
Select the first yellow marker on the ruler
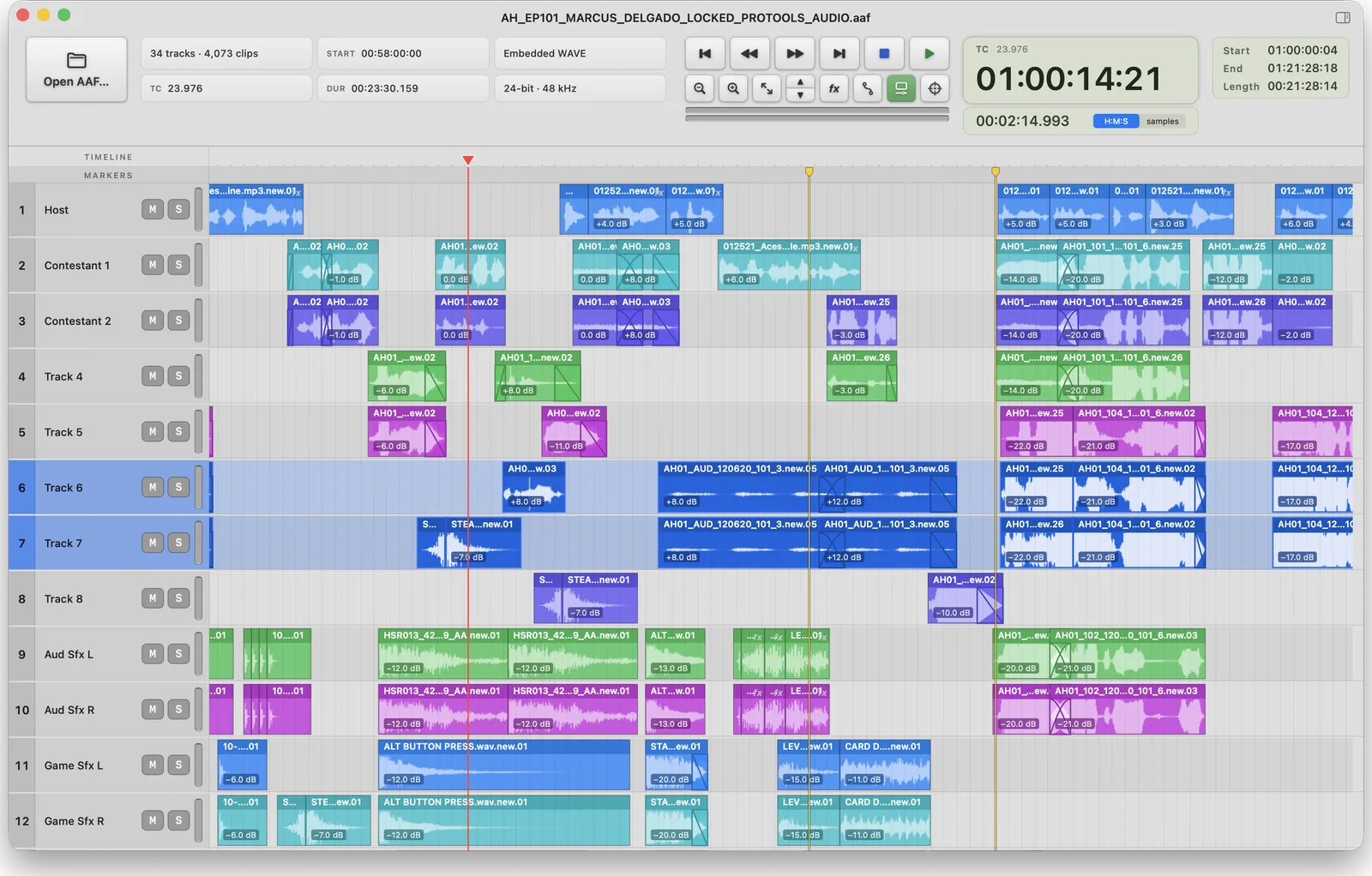pyautogui.click(x=809, y=171)
